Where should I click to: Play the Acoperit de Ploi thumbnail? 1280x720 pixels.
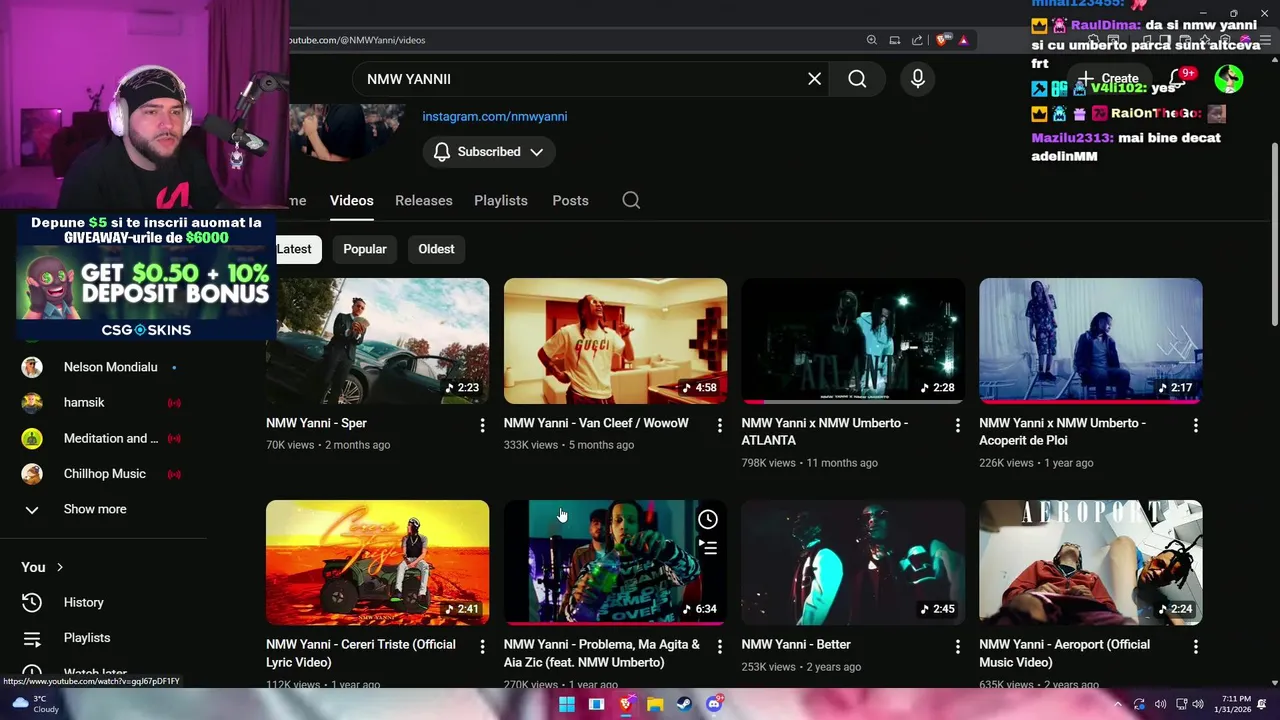(x=1090, y=341)
